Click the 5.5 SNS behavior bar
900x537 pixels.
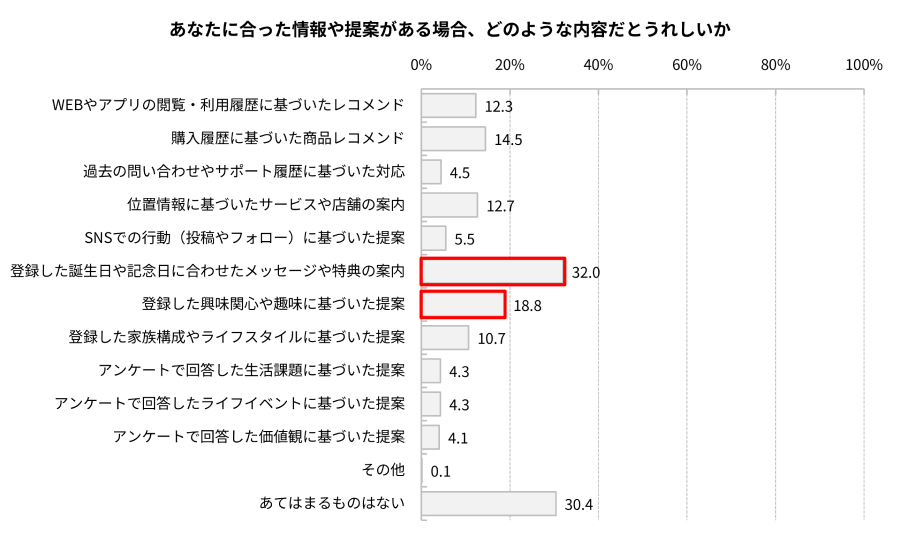coord(433,238)
